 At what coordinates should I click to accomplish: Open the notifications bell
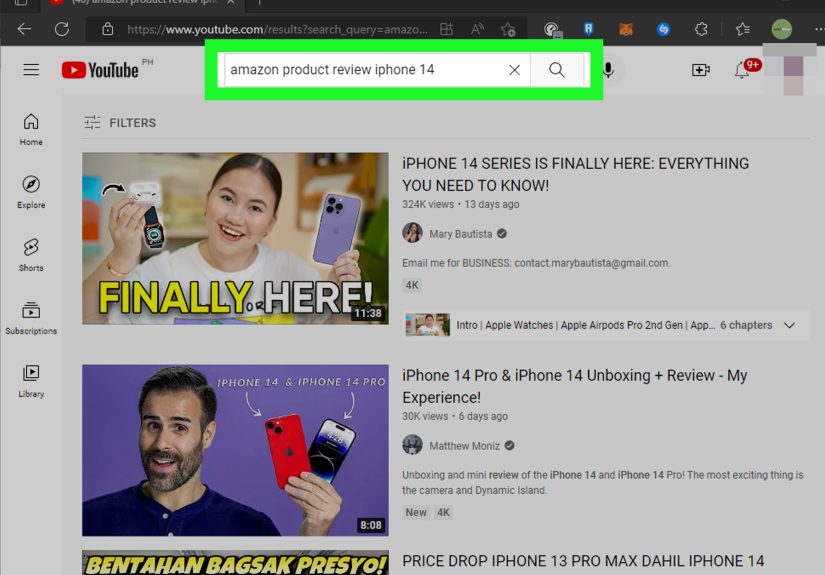pyautogui.click(x=742, y=69)
